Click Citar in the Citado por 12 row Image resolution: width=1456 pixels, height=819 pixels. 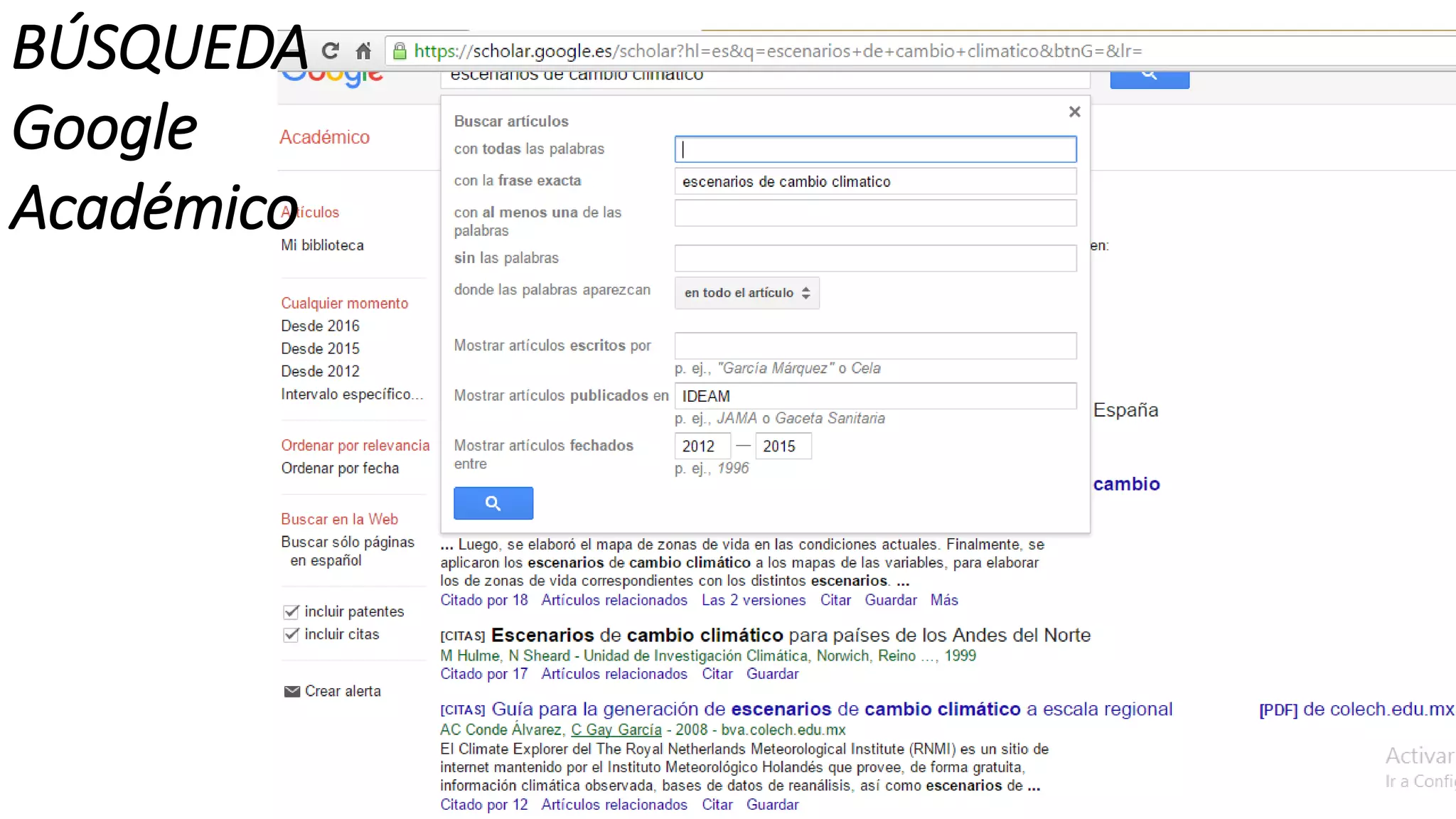[x=717, y=805]
